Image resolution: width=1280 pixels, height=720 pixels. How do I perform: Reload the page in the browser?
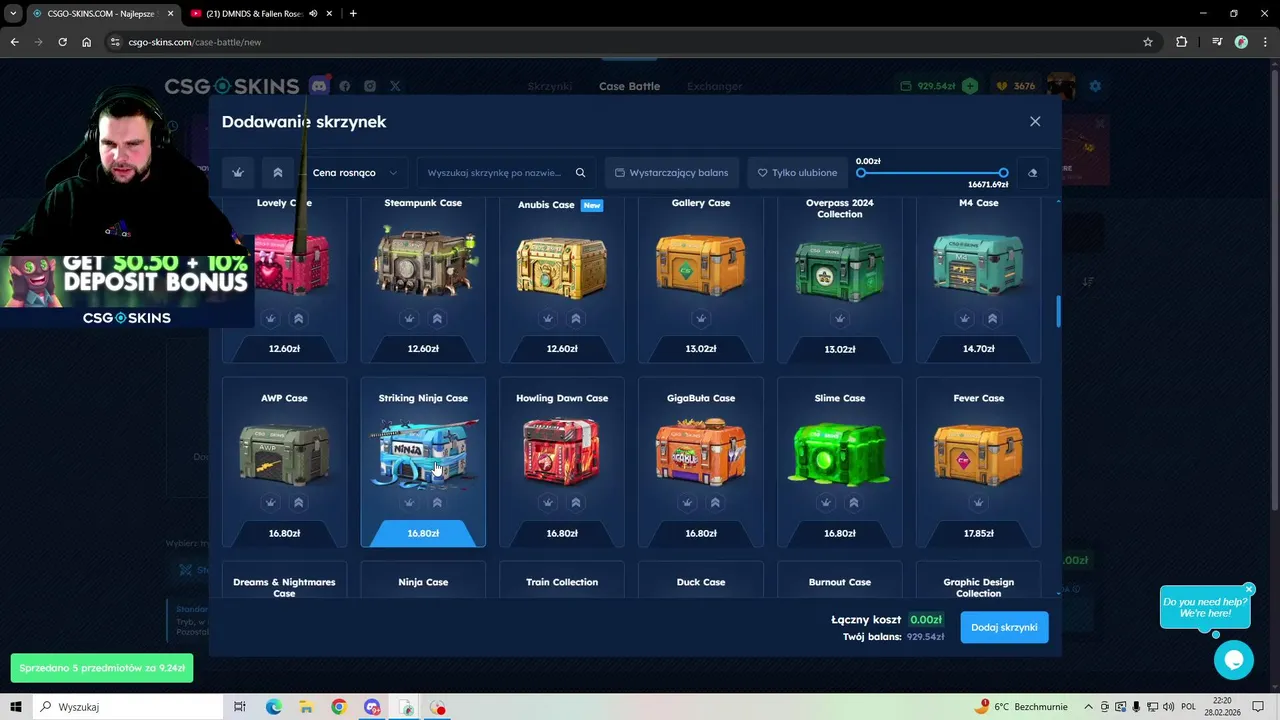(62, 42)
